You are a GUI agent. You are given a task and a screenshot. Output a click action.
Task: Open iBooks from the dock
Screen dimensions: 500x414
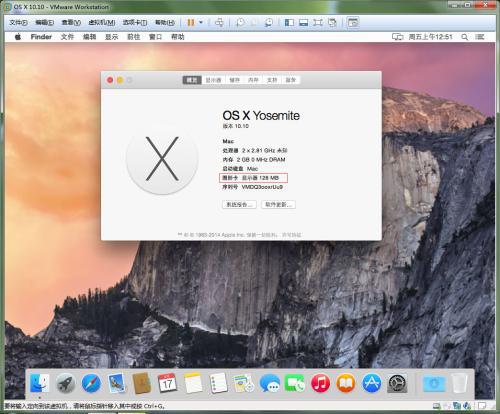click(x=346, y=383)
